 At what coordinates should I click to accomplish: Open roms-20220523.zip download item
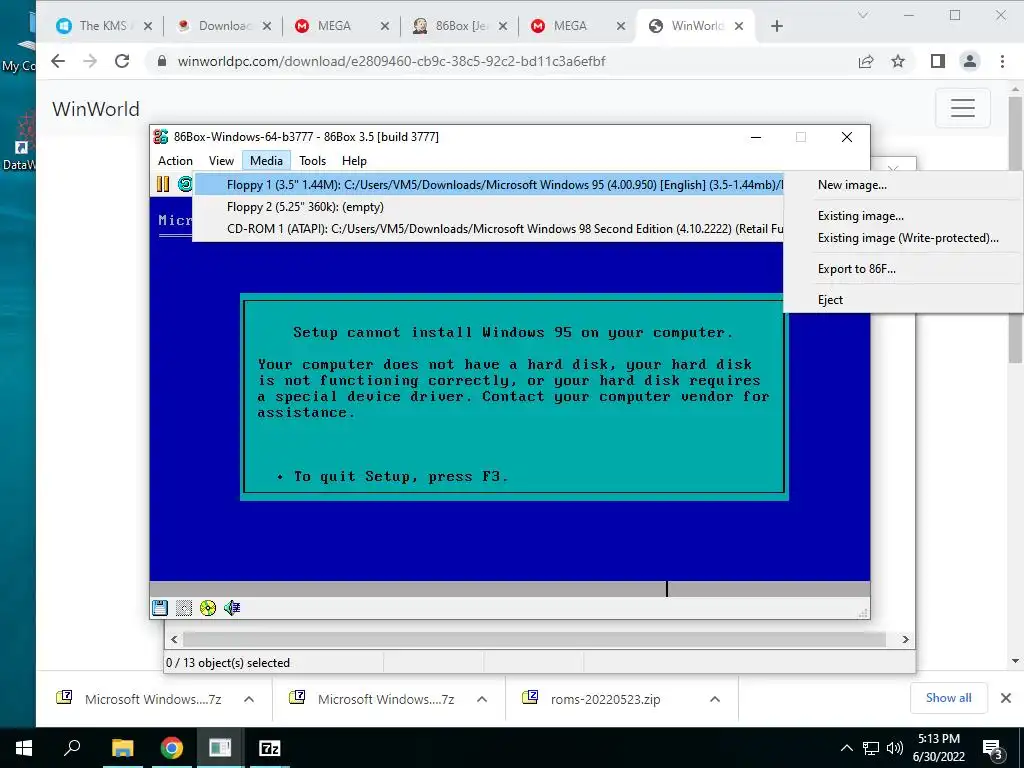tap(605, 699)
